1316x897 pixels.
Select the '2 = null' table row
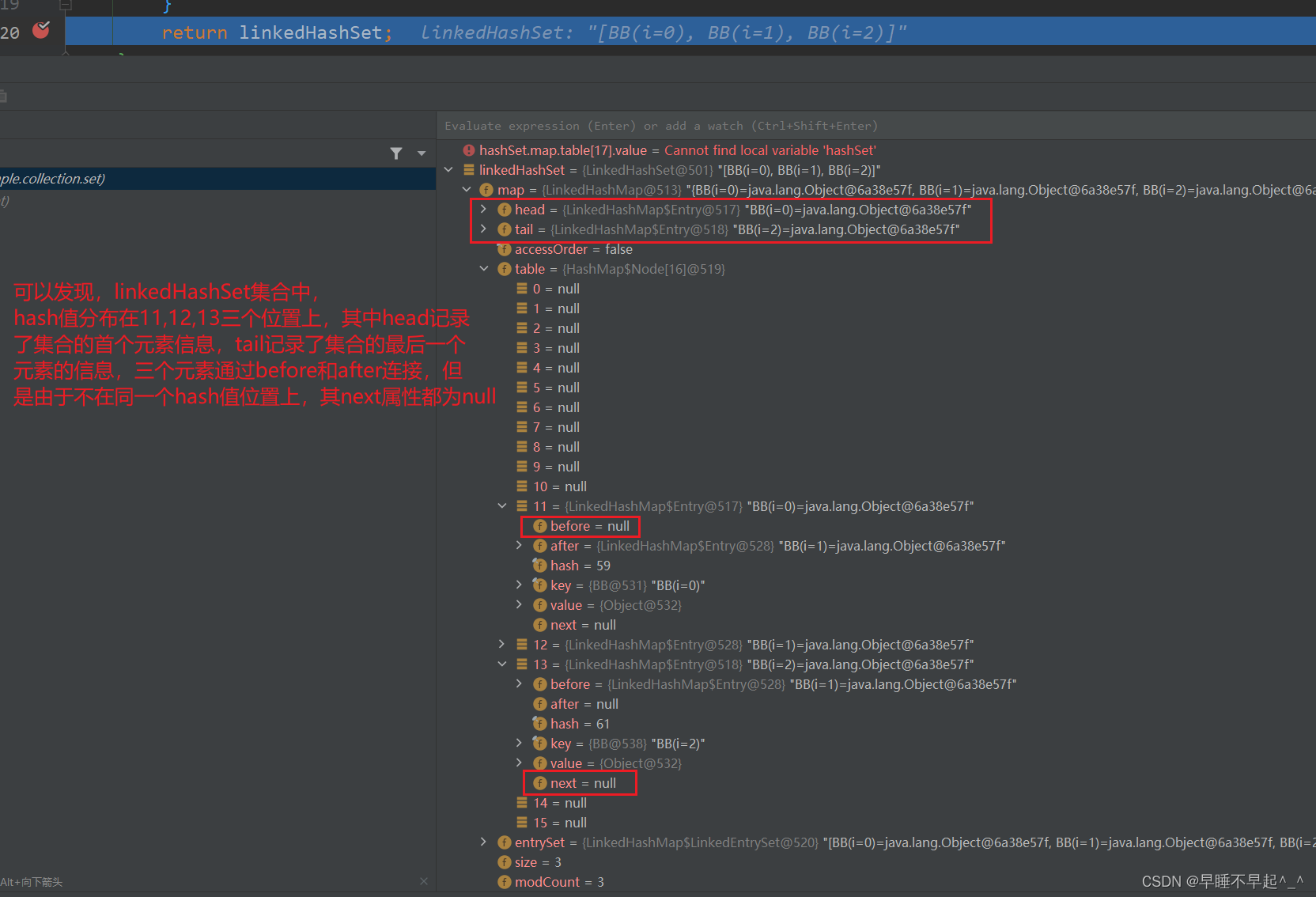(876, 328)
